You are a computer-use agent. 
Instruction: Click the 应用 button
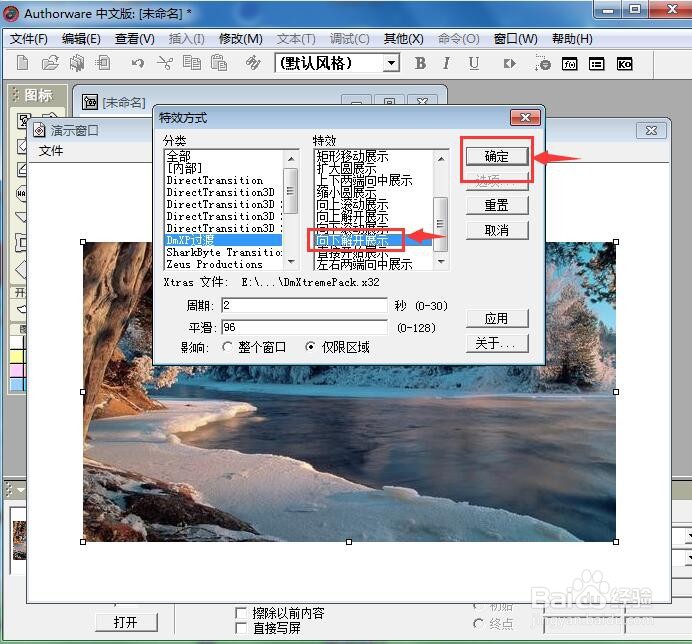coord(496,318)
